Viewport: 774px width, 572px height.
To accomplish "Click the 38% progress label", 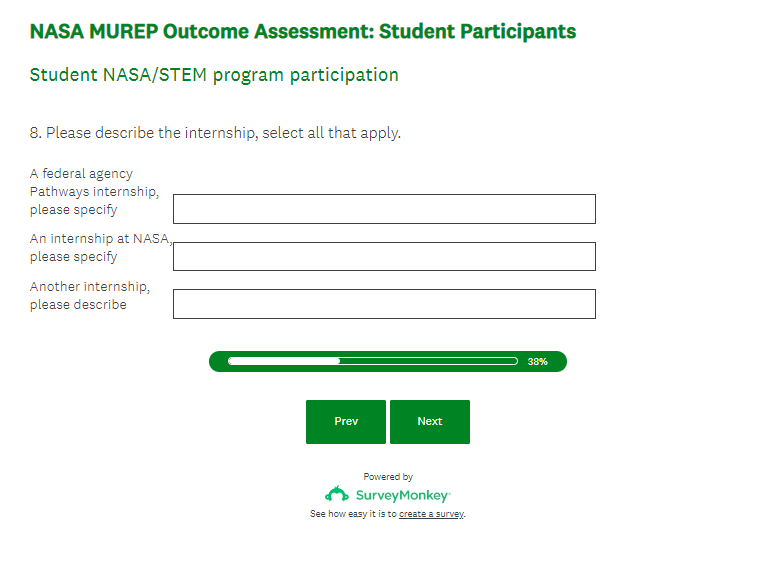I will tap(537, 362).
